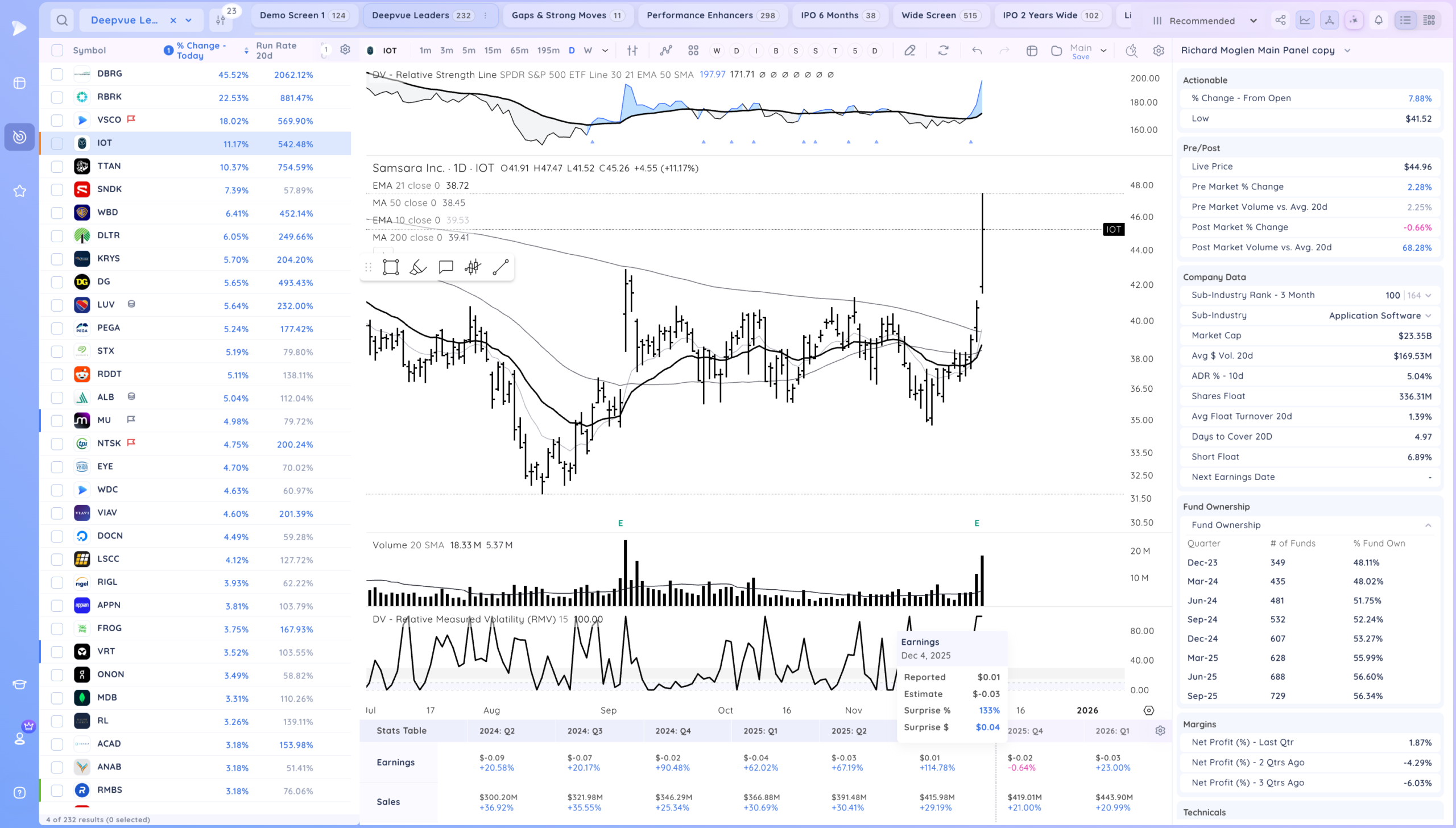Switch to Gaps & Strong Moves tab
This screenshot has width=1456, height=828.
(567, 15)
